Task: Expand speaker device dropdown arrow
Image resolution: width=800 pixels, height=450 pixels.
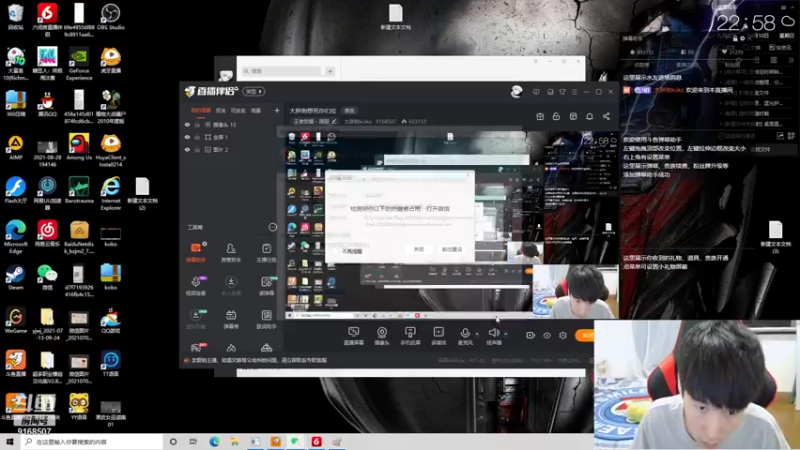Action: coord(506,334)
